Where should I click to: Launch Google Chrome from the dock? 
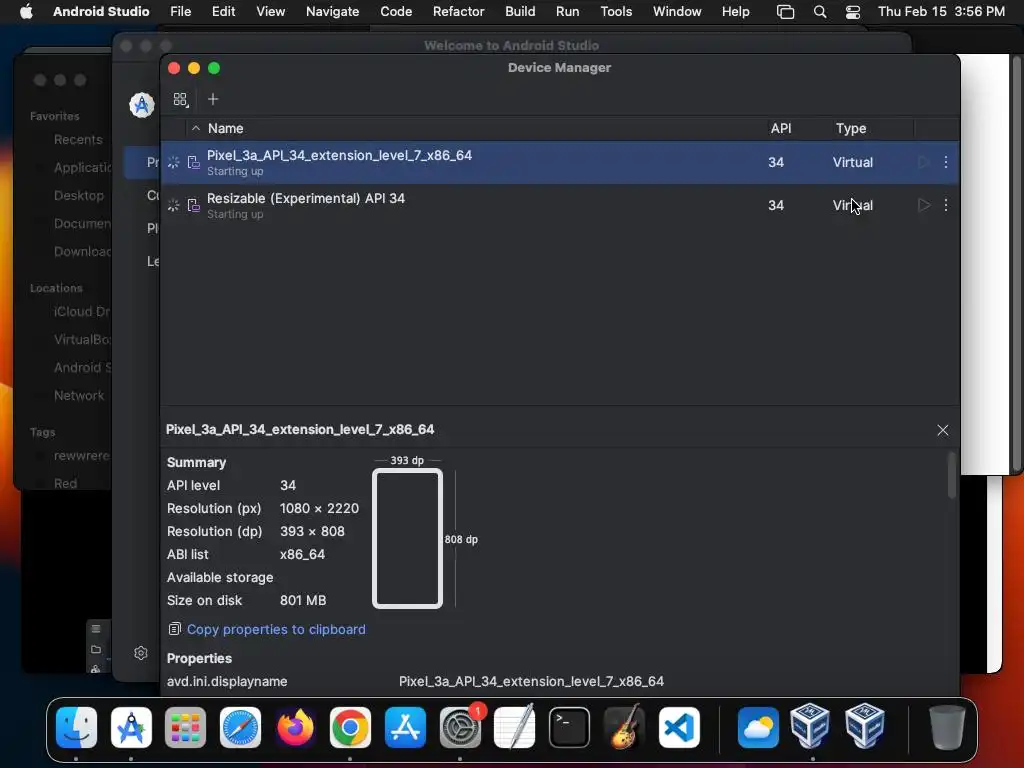(350, 727)
